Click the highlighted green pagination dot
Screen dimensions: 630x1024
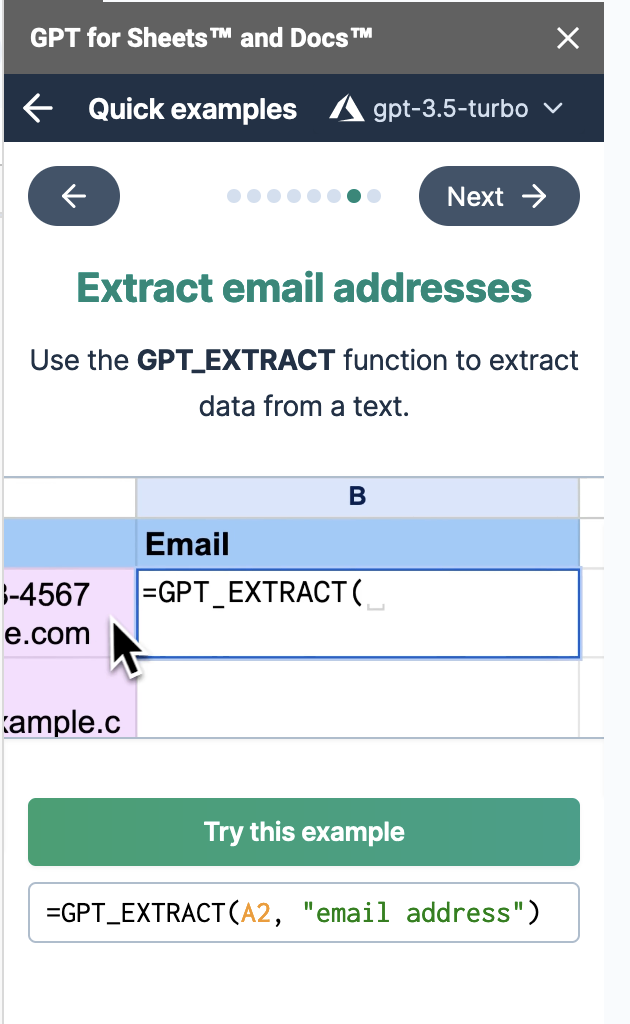tap(354, 196)
